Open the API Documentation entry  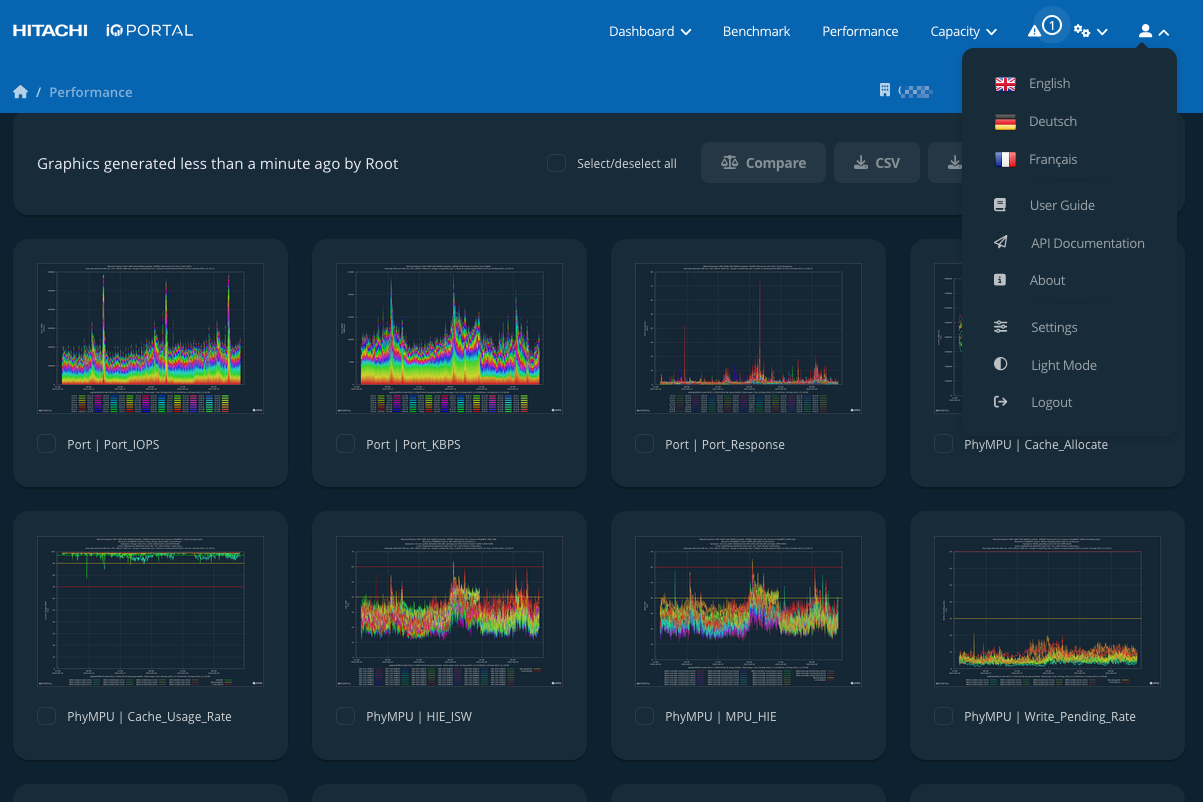point(1087,242)
